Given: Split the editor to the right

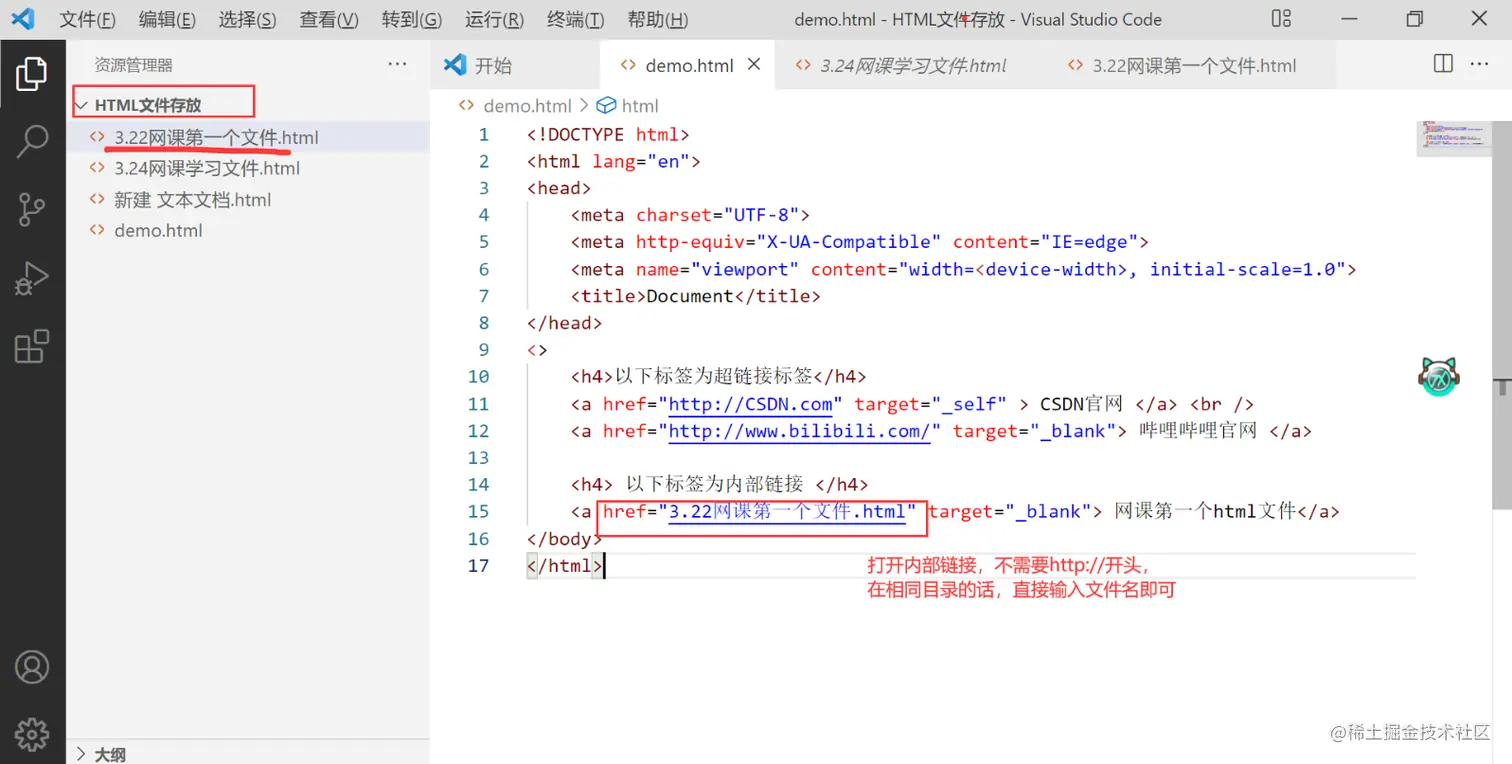Looking at the screenshot, I should [1443, 64].
